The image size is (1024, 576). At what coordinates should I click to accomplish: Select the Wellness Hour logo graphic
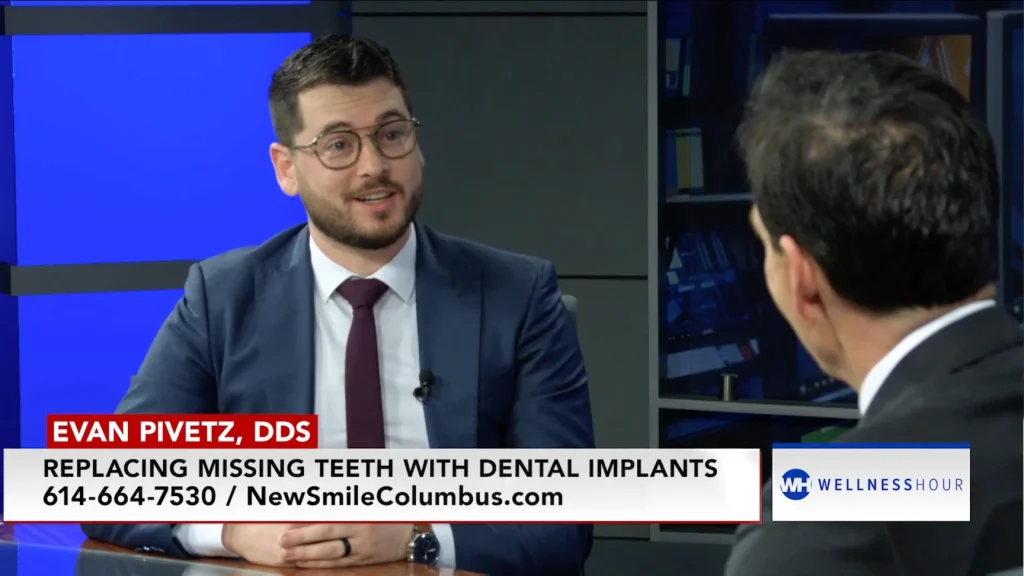pos(870,482)
